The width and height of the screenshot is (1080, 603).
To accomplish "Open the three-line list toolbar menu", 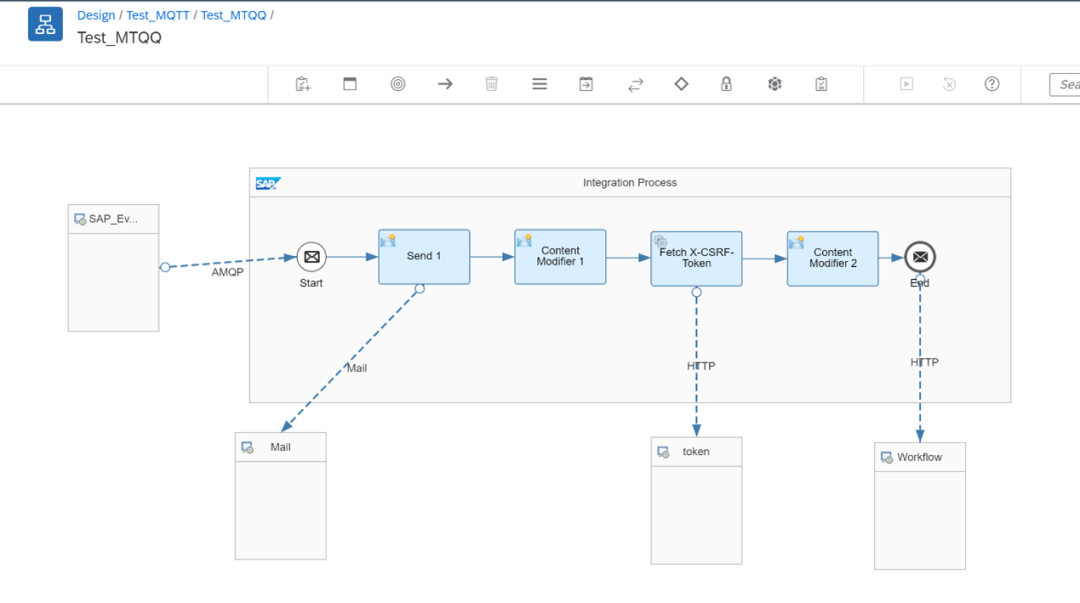I will [x=539, y=84].
